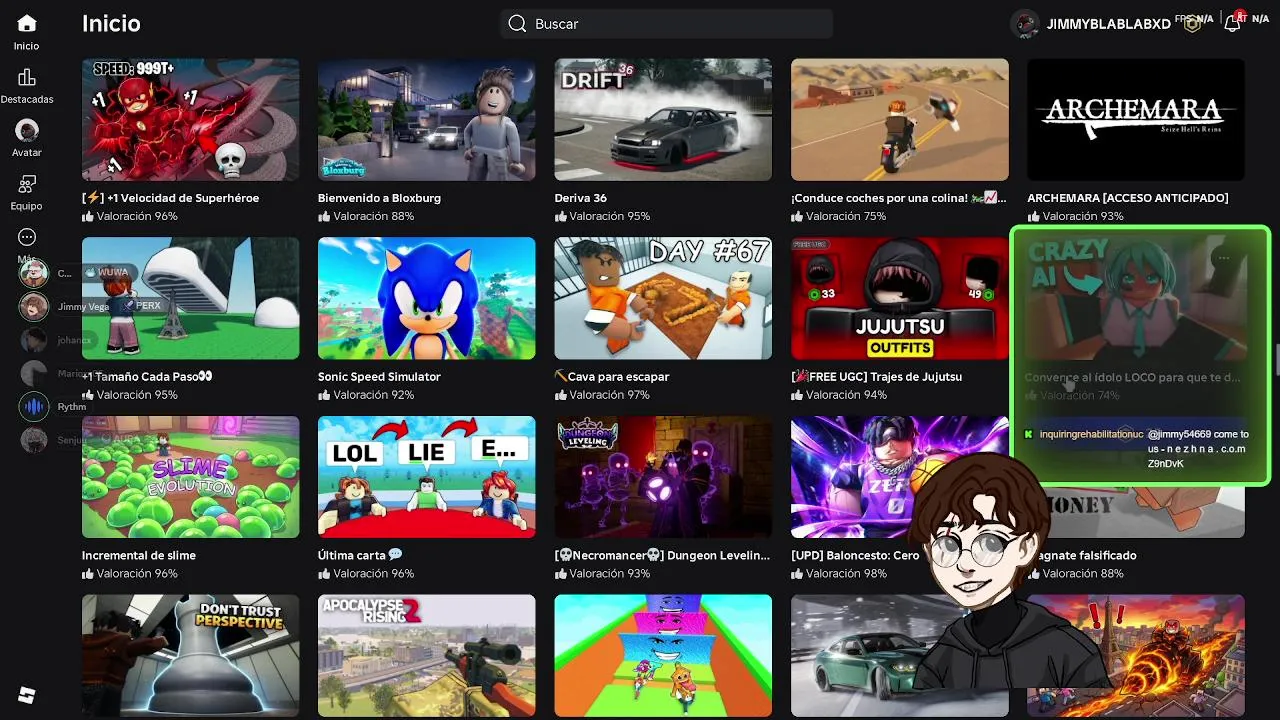Open the Bloxburg game thumbnail
Image resolution: width=1280 pixels, height=720 pixels.
(426, 120)
